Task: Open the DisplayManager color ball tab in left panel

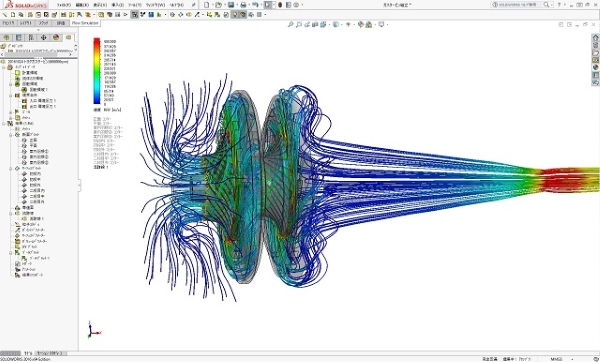Action: coord(56,38)
